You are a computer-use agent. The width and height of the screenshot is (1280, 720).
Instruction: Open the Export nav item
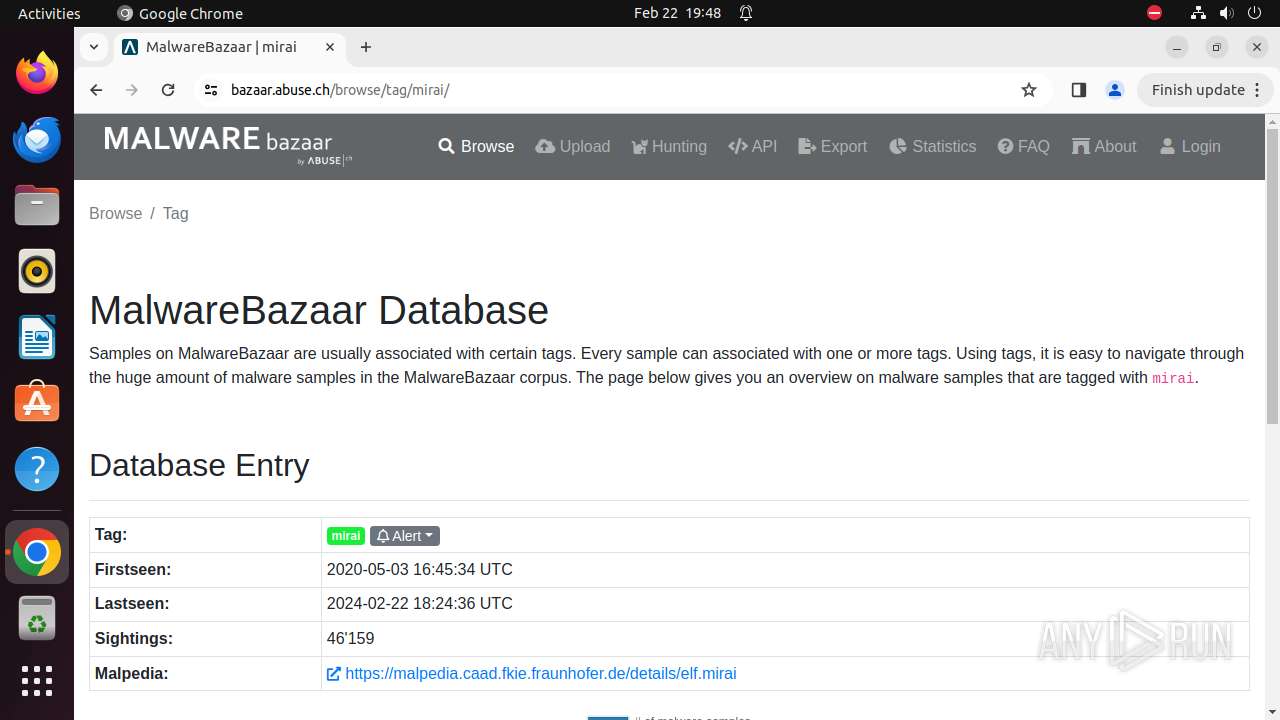tap(833, 146)
